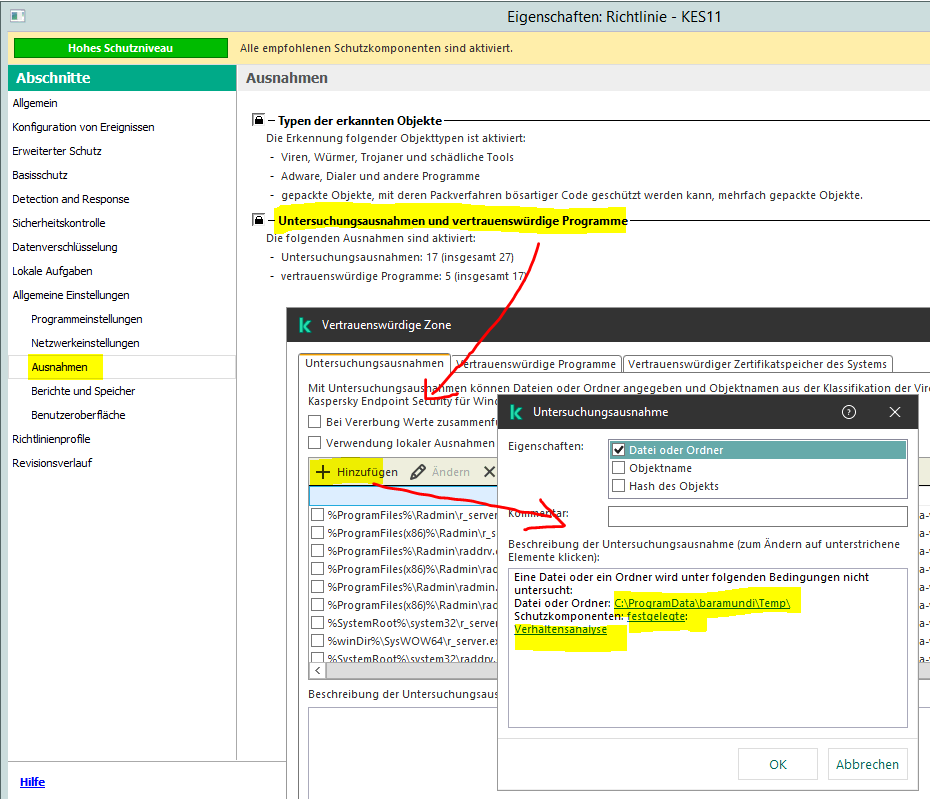Click the lock icon beside Typen der erkannten Objekte
Image resolution: width=930 pixels, height=799 pixels.
pyautogui.click(x=258, y=120)
